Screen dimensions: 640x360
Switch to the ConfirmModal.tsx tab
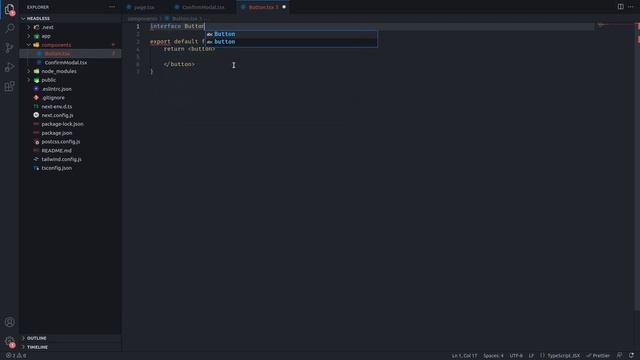click(x=202, y=7)
